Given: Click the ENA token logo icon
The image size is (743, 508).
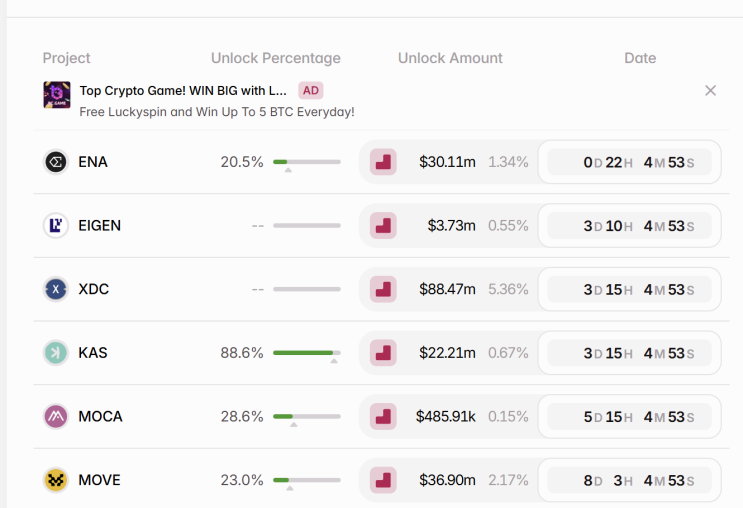Looking at the screenshot, I should click(x=56, y=162).
